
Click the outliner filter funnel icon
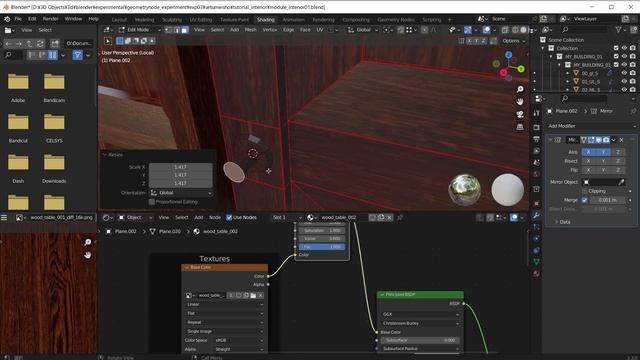(619, 30)
